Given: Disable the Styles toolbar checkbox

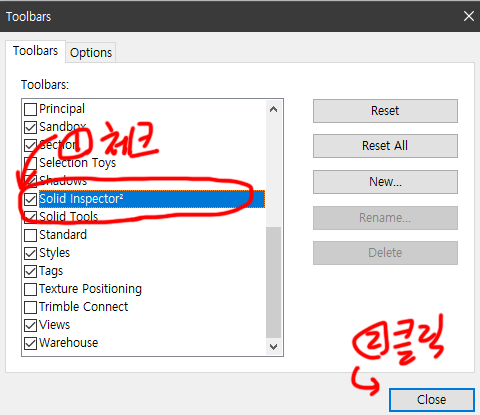Looking at the screenshot, I should [x=30, y=253].
